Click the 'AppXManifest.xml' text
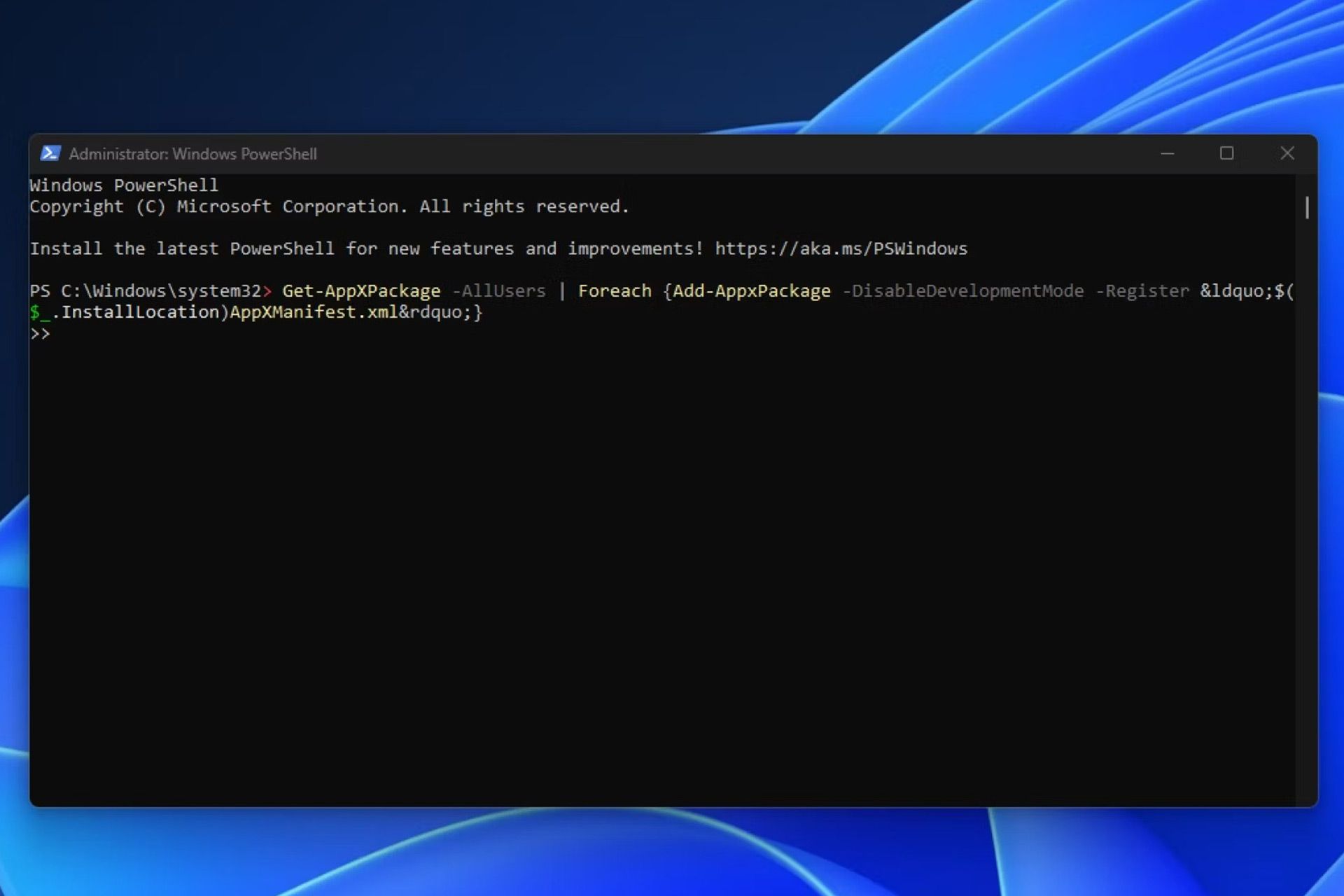Viewport: 1344px width, 896px height. pos(314,312)
